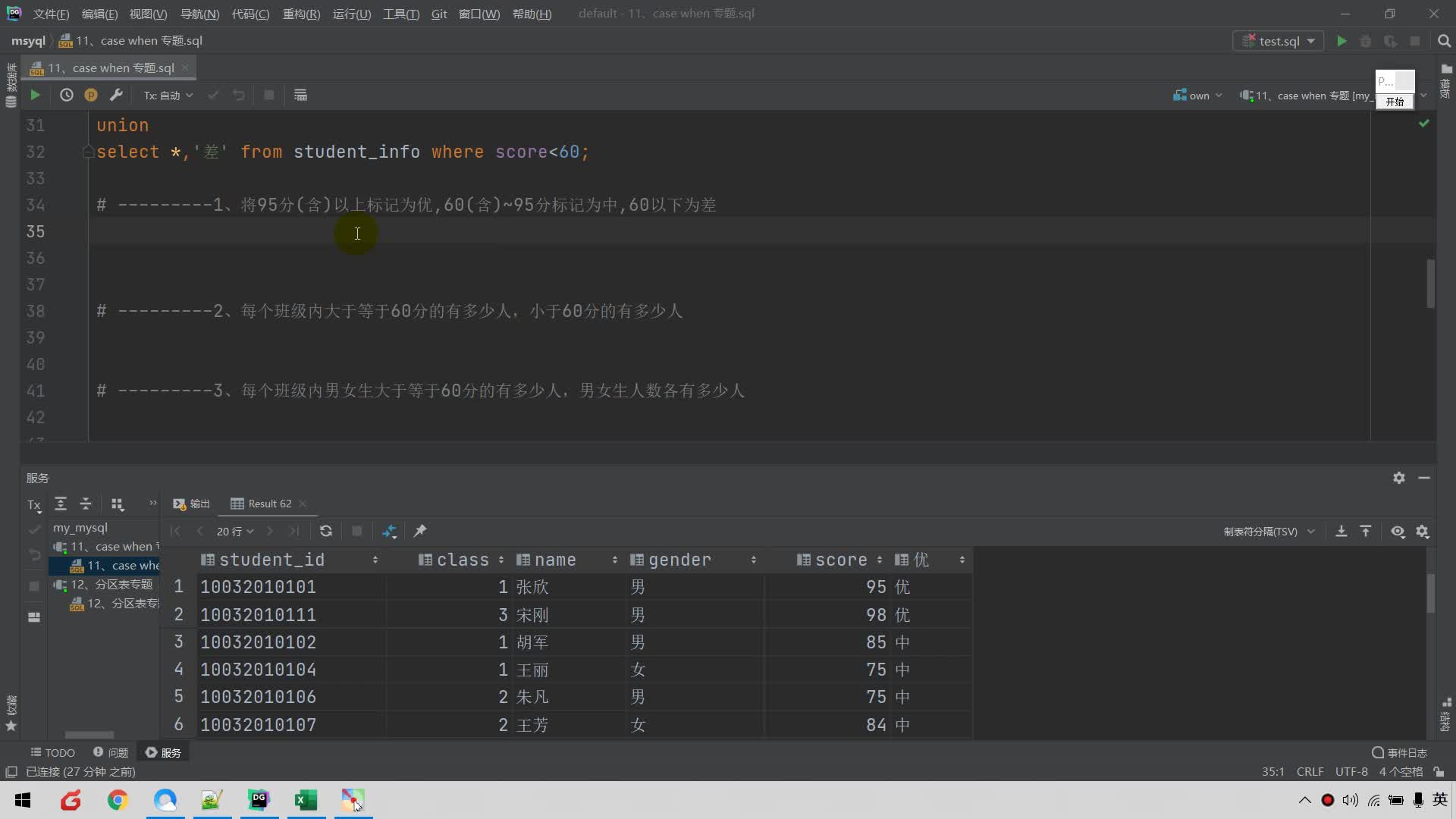Click the 开始 button in floating widget
Image resolution: width=1456 pixels, height=819 pixels.
tap(1395, 102)
